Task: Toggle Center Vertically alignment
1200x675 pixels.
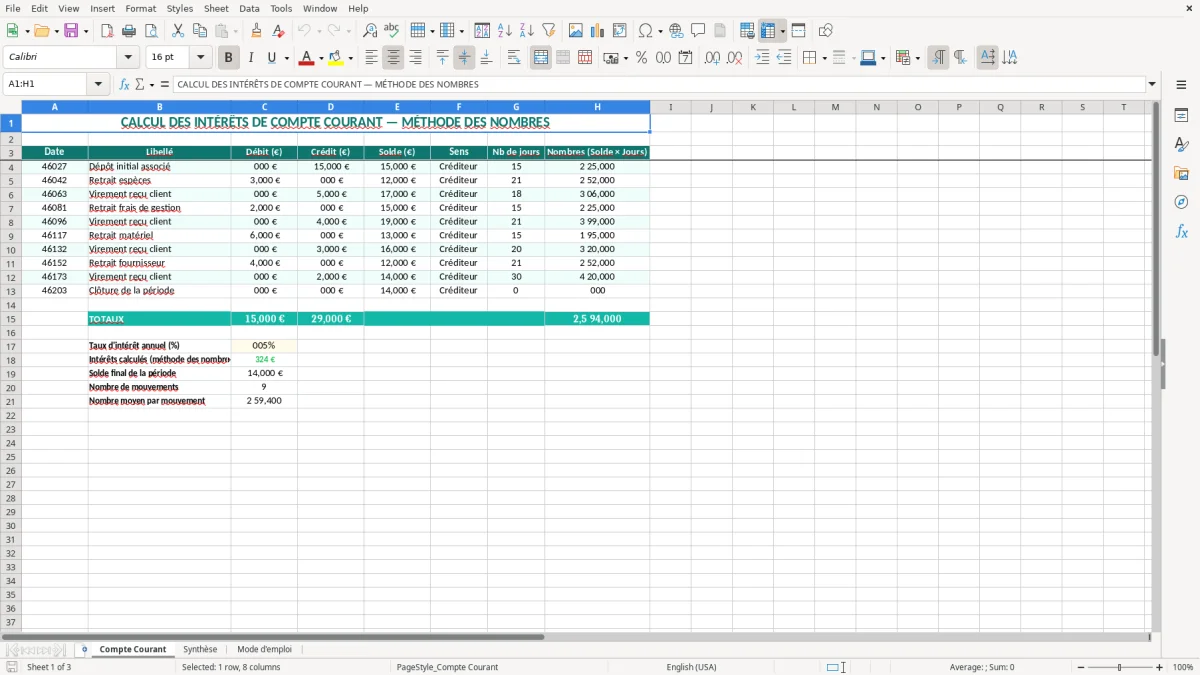Action: point(464,58)
